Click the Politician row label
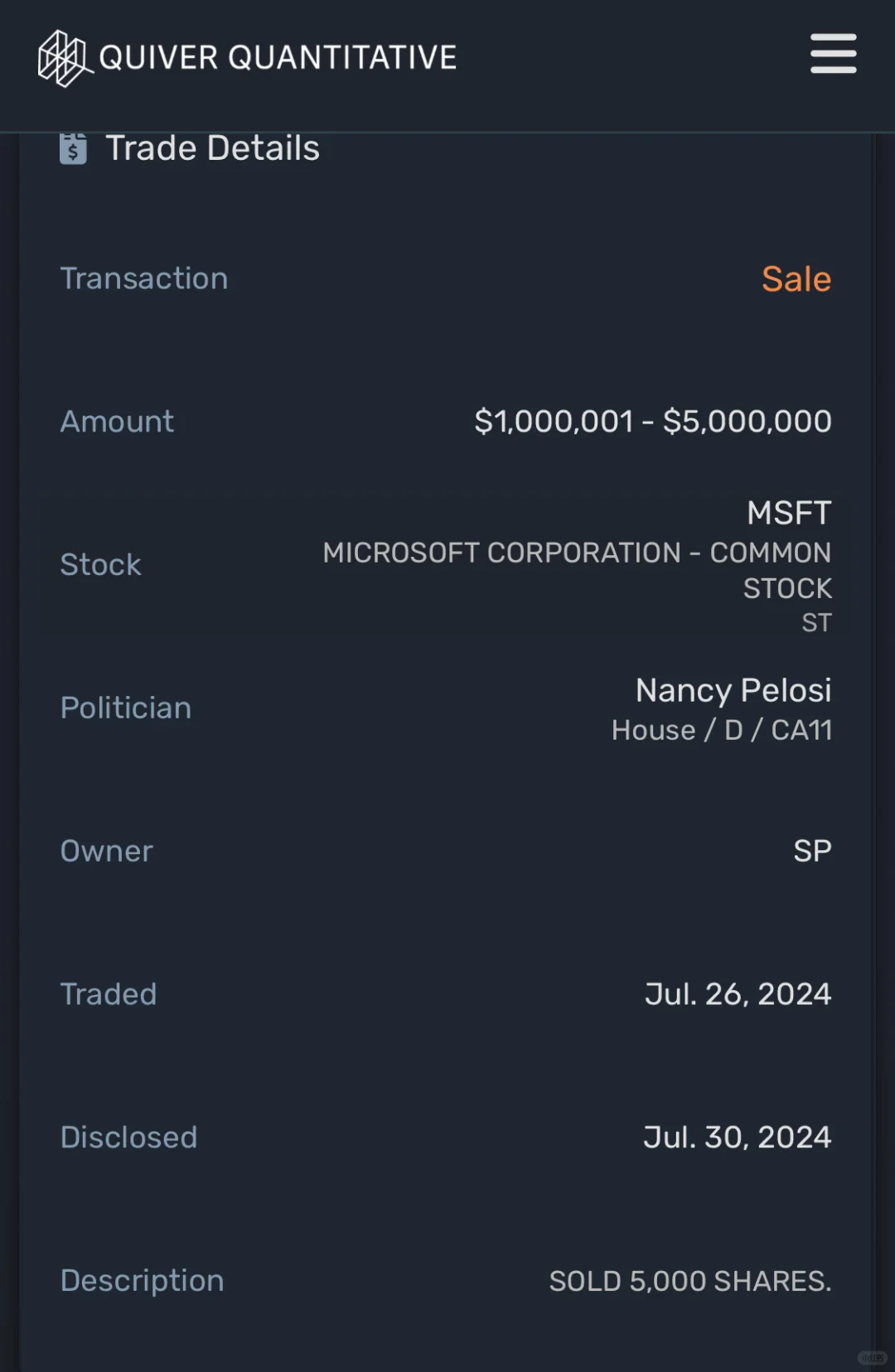895x1372 pixels. click(x=126, y=708)
